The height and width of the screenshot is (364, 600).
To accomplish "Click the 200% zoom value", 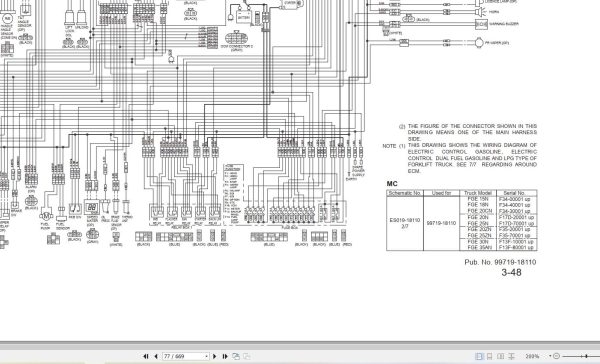I will (x=532, y=356).
